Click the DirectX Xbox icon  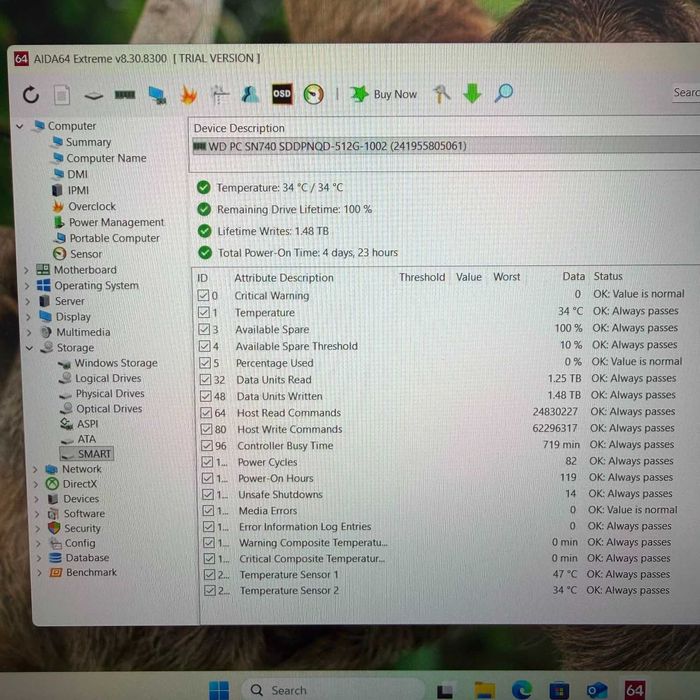click(53, 484)
